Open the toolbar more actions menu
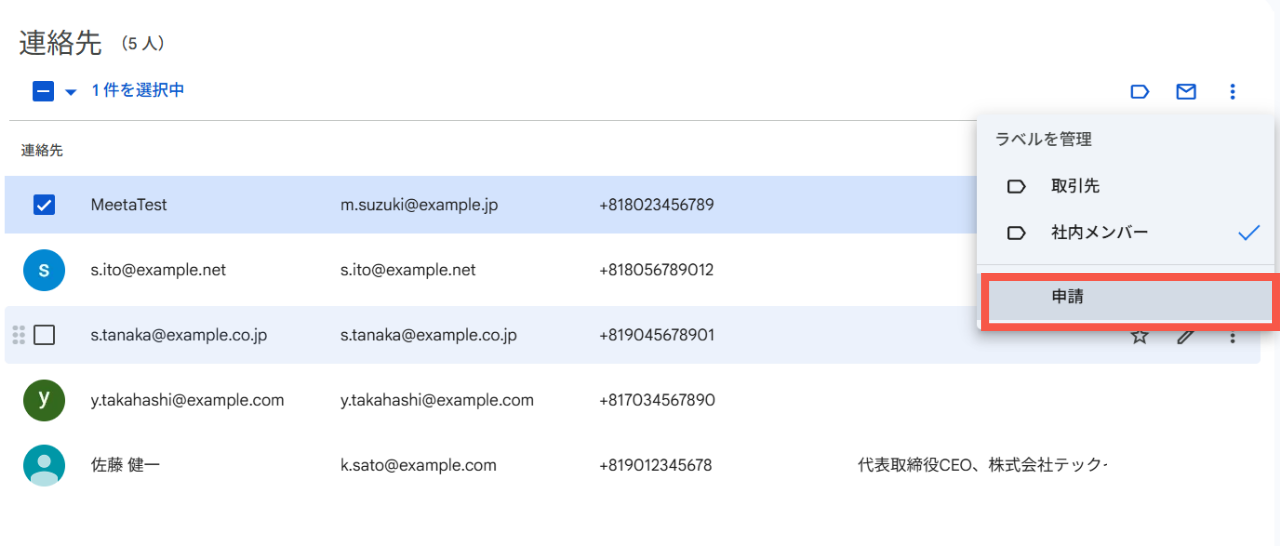Image resolution: width=1280 pixels, height=547 pixels. [x=1232, y=92]
